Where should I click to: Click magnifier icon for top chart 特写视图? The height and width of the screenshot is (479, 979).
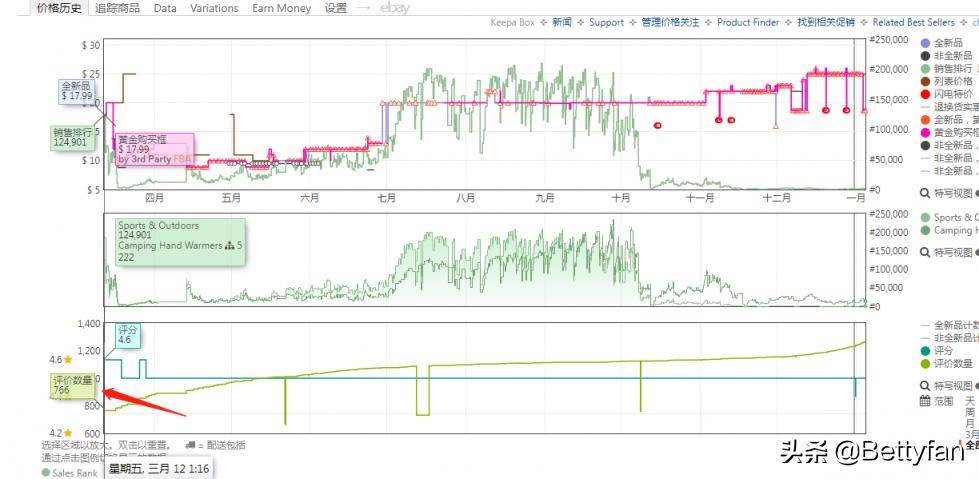pyautogui.click(x=925, y=194)
